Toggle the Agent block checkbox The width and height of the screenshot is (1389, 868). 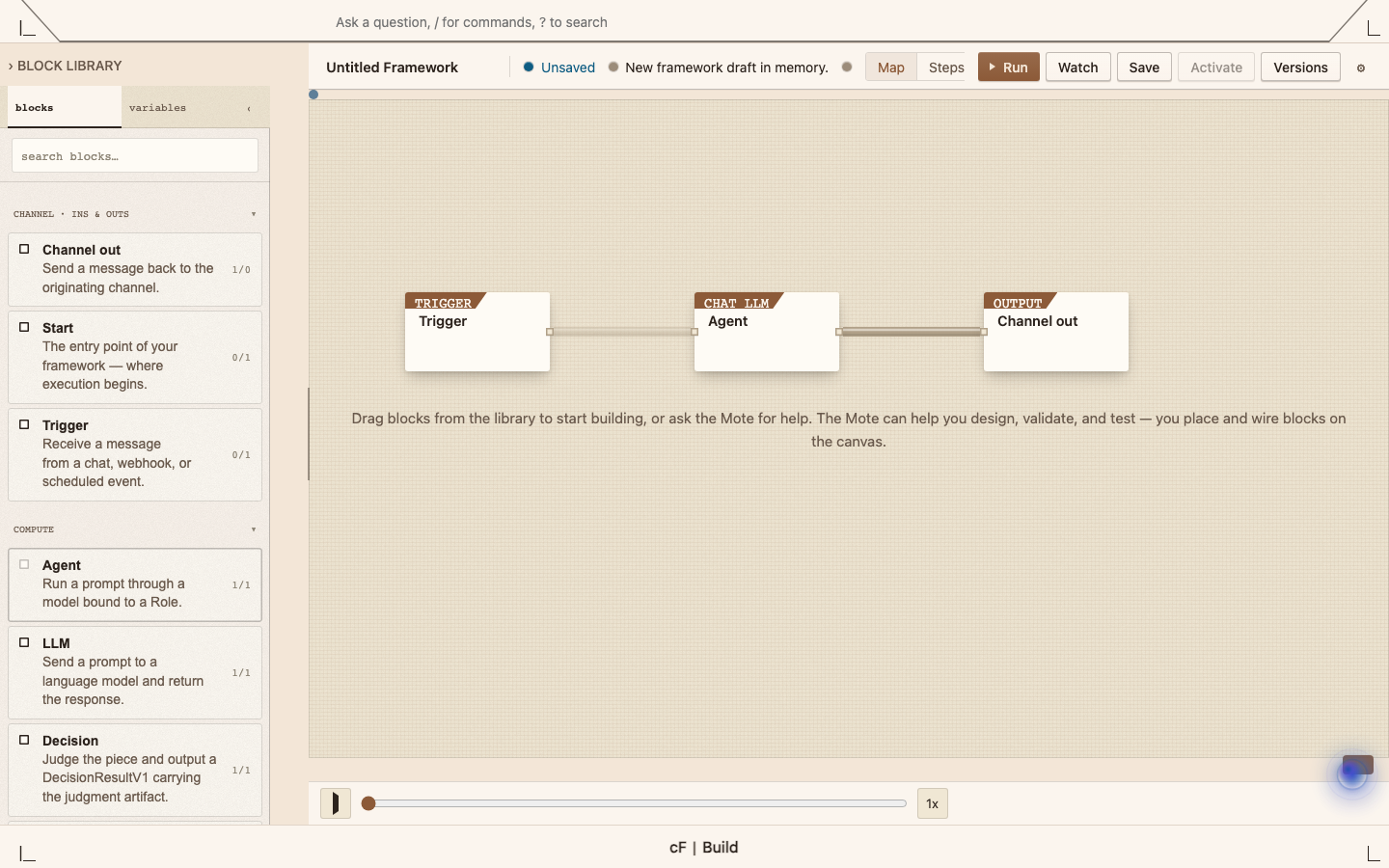[x=24, y=564]
